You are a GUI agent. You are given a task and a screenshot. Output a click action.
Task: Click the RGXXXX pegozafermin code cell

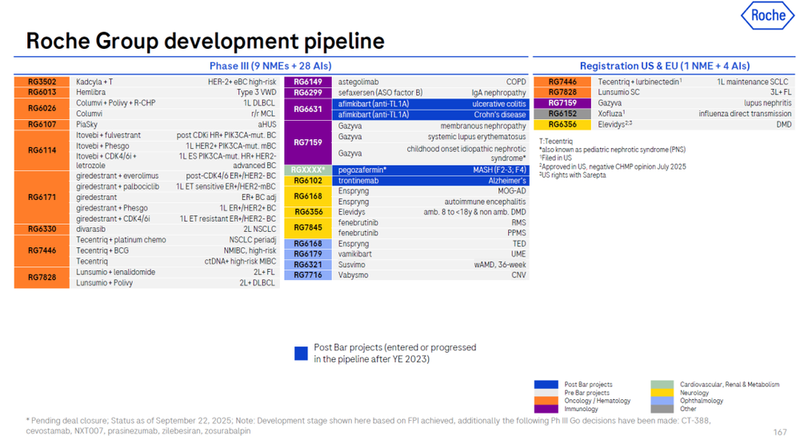pyautogui.click(x=306, y=171)
